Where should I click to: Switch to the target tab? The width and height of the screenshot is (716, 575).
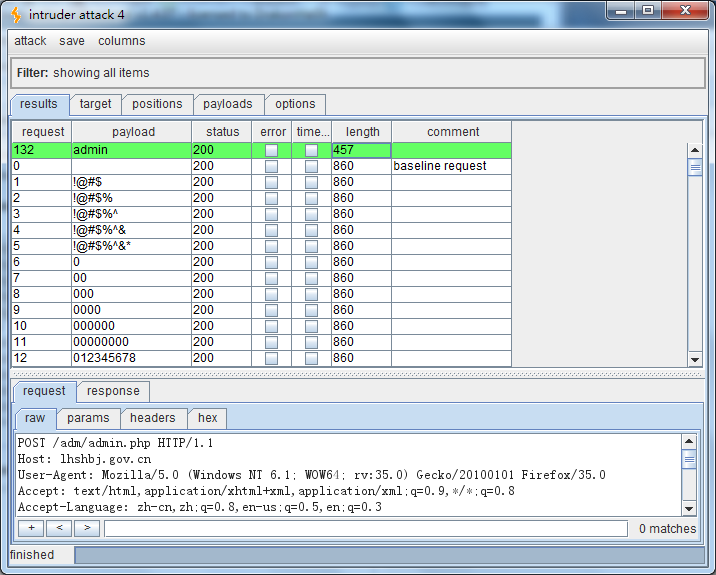(x=95, y=104)
